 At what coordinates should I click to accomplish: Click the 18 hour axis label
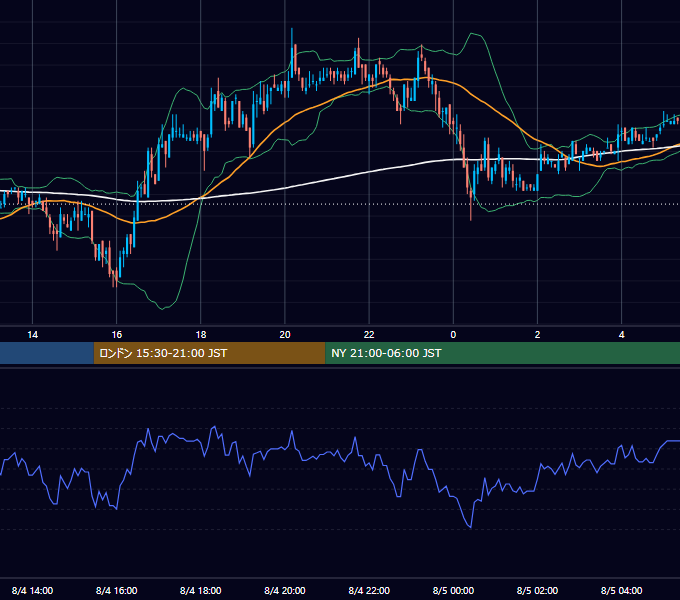point(201,335)
